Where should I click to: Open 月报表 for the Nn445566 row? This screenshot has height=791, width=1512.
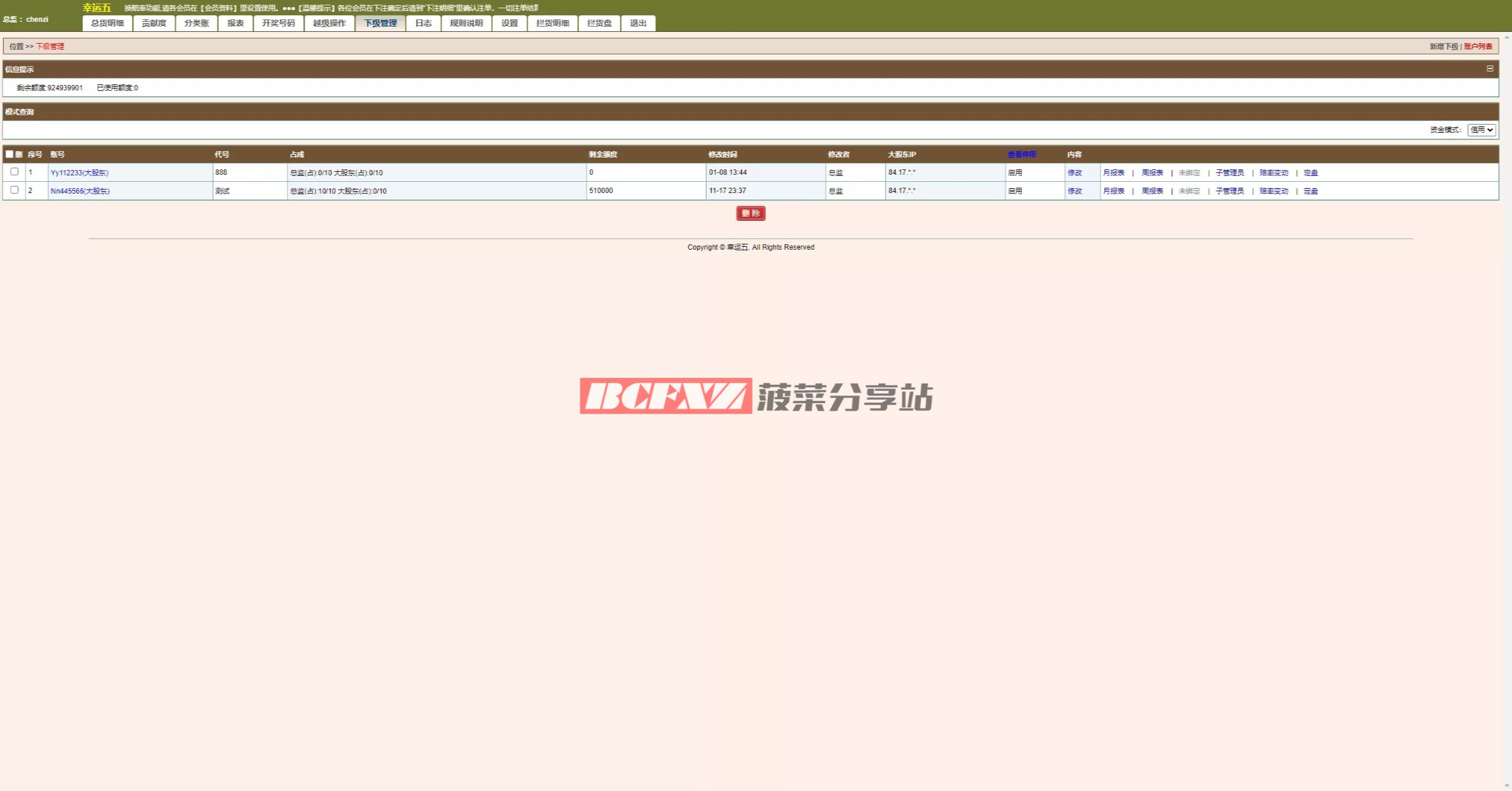click(x=1113, y=191)
